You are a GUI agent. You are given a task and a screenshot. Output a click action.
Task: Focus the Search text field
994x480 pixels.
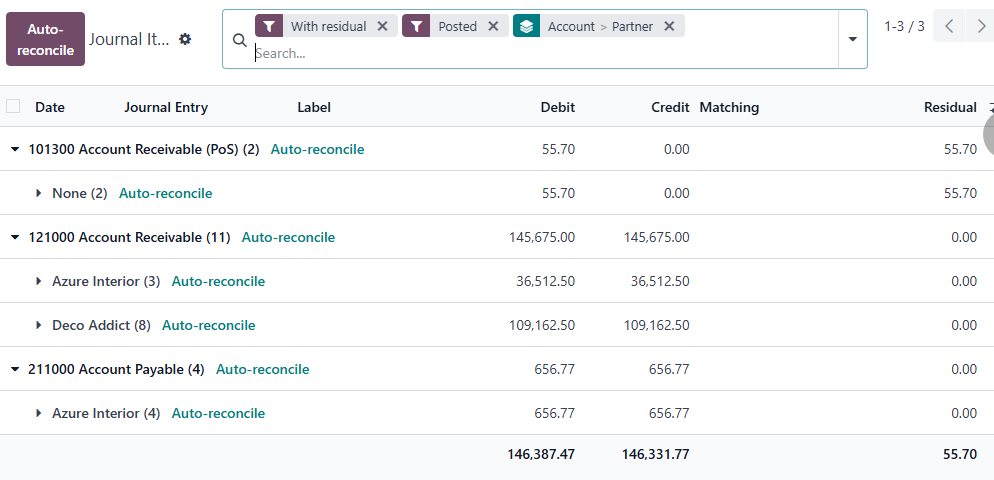(540, 53)
